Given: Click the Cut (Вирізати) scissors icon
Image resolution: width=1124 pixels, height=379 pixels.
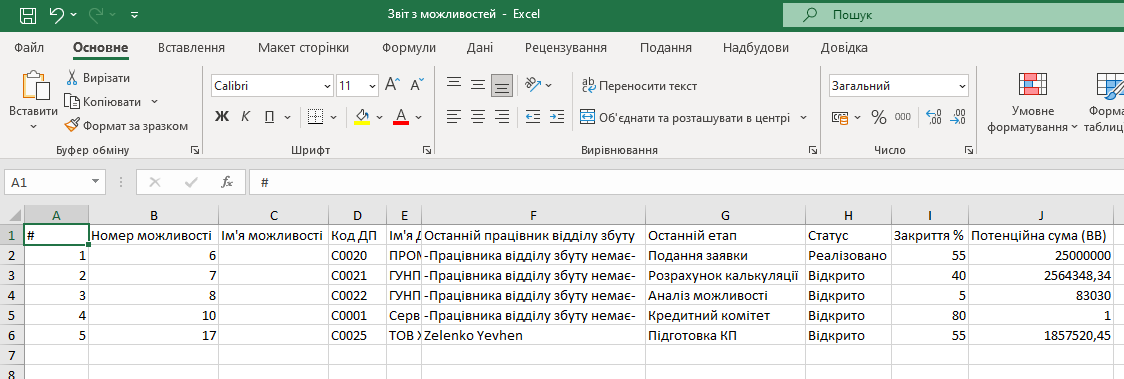Looking at the screenshot, I should click(72, 77).
